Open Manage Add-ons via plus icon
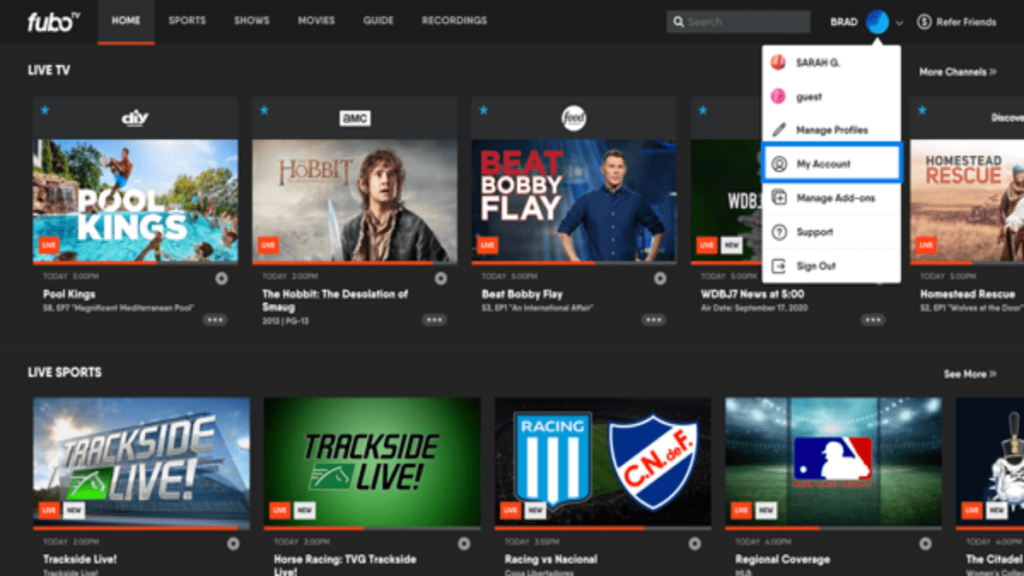Screen dimensions: 1024x576 [x=781, y=197]
